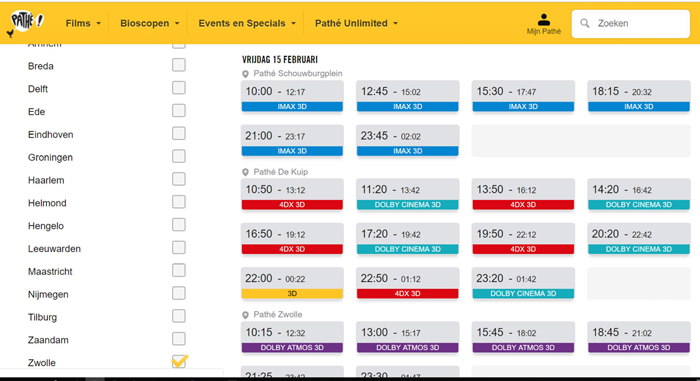The height and width of the screenshot is (381, 700).
Task: Click location pin beside Pathé De Kuip
Action: 245,172
